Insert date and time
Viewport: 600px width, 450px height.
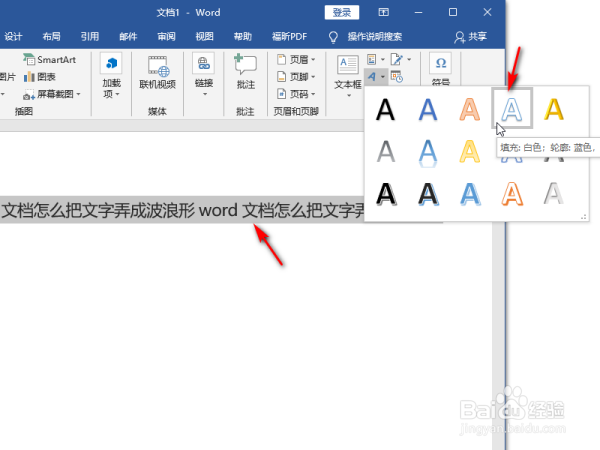(396, 77)
